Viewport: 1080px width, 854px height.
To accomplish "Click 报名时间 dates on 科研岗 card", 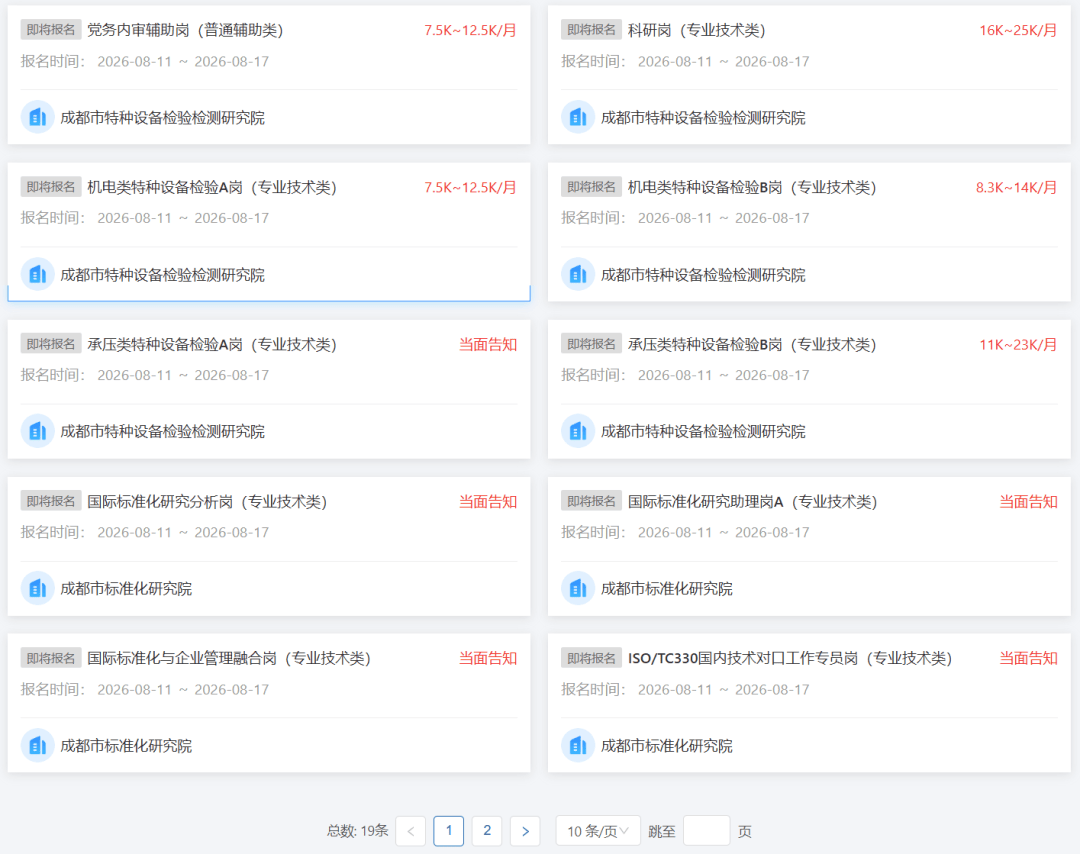I will click(723, 61).
